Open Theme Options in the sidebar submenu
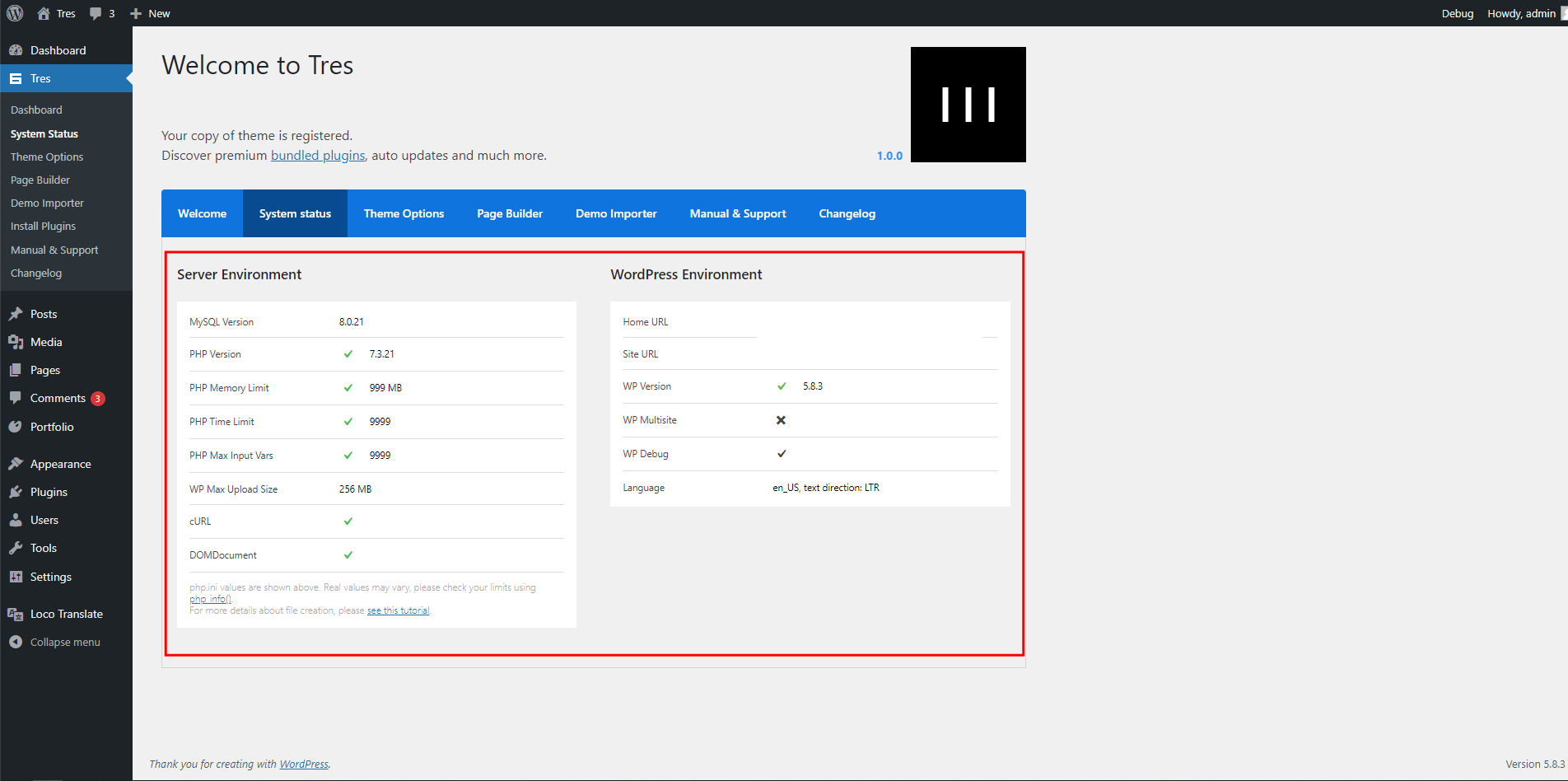1568x781 pixels. point(47,157)
